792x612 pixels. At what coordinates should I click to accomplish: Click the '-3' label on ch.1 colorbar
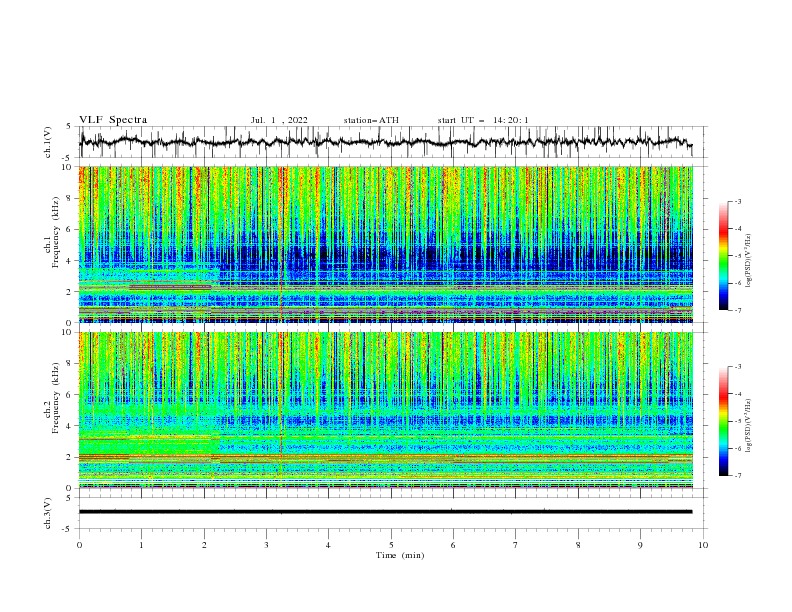point(737,201)
